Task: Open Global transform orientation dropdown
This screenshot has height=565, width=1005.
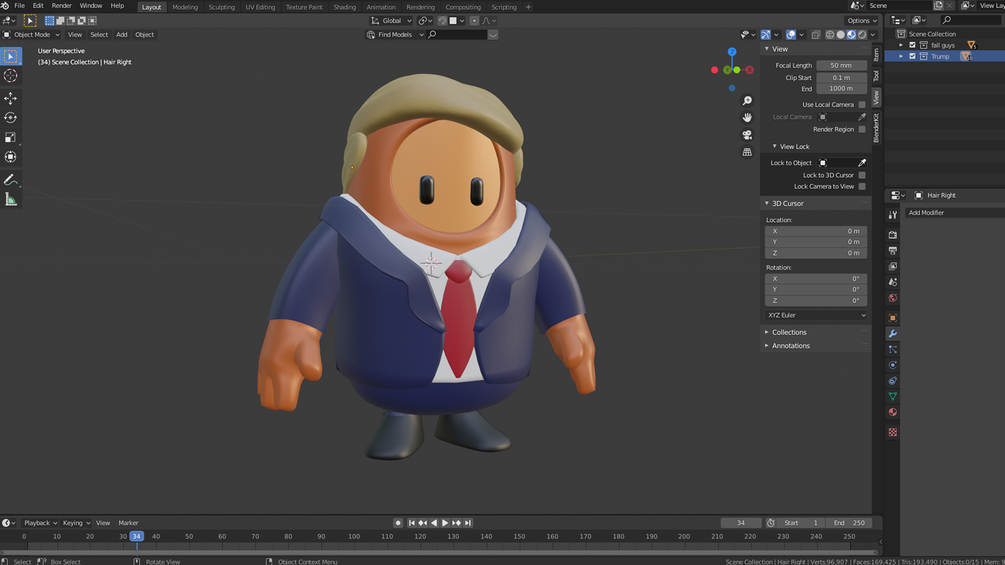Action: pos(391,20)
